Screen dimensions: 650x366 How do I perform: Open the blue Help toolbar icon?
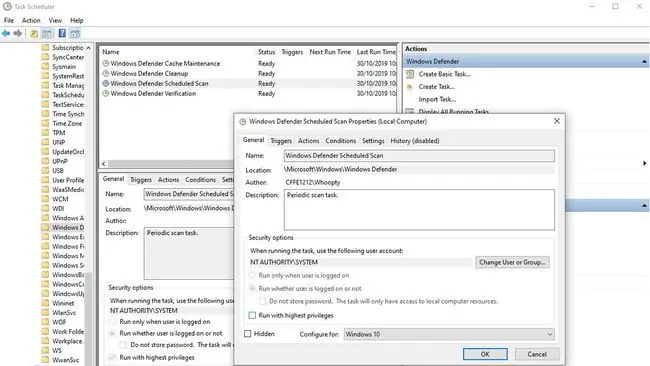[x=62, y=33]
